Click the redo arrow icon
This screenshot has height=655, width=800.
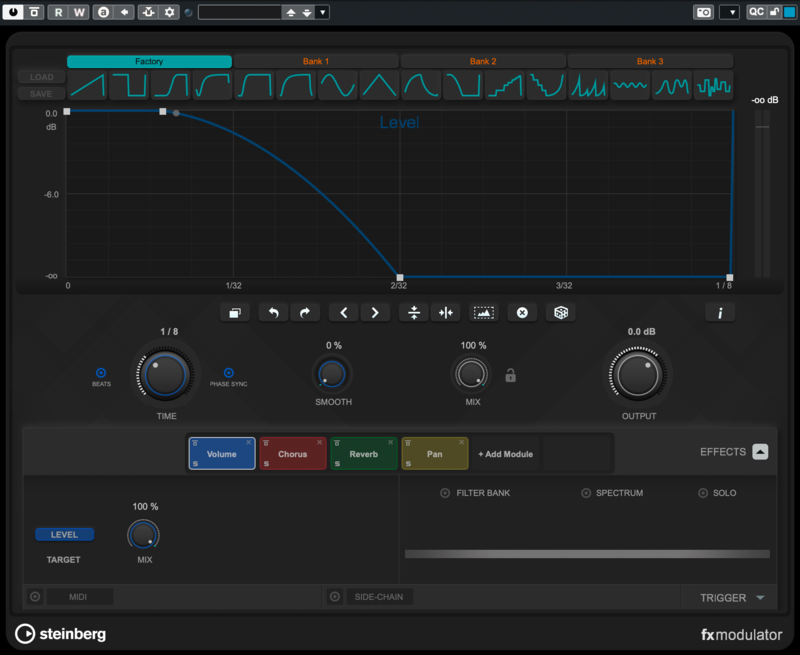304,313
